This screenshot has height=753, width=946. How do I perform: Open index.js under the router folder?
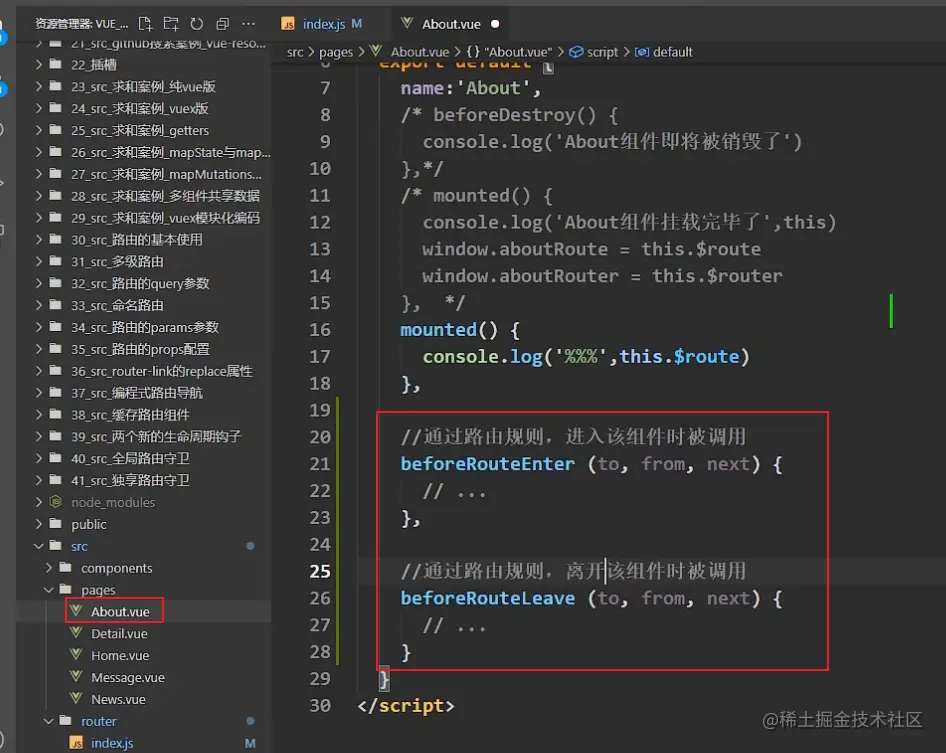[x=112, y=743]
